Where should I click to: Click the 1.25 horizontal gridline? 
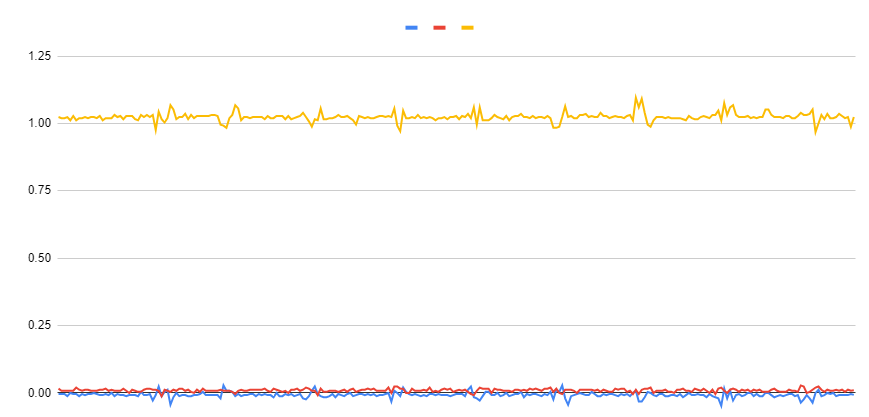pyautogui.click(x=457, y=56)
